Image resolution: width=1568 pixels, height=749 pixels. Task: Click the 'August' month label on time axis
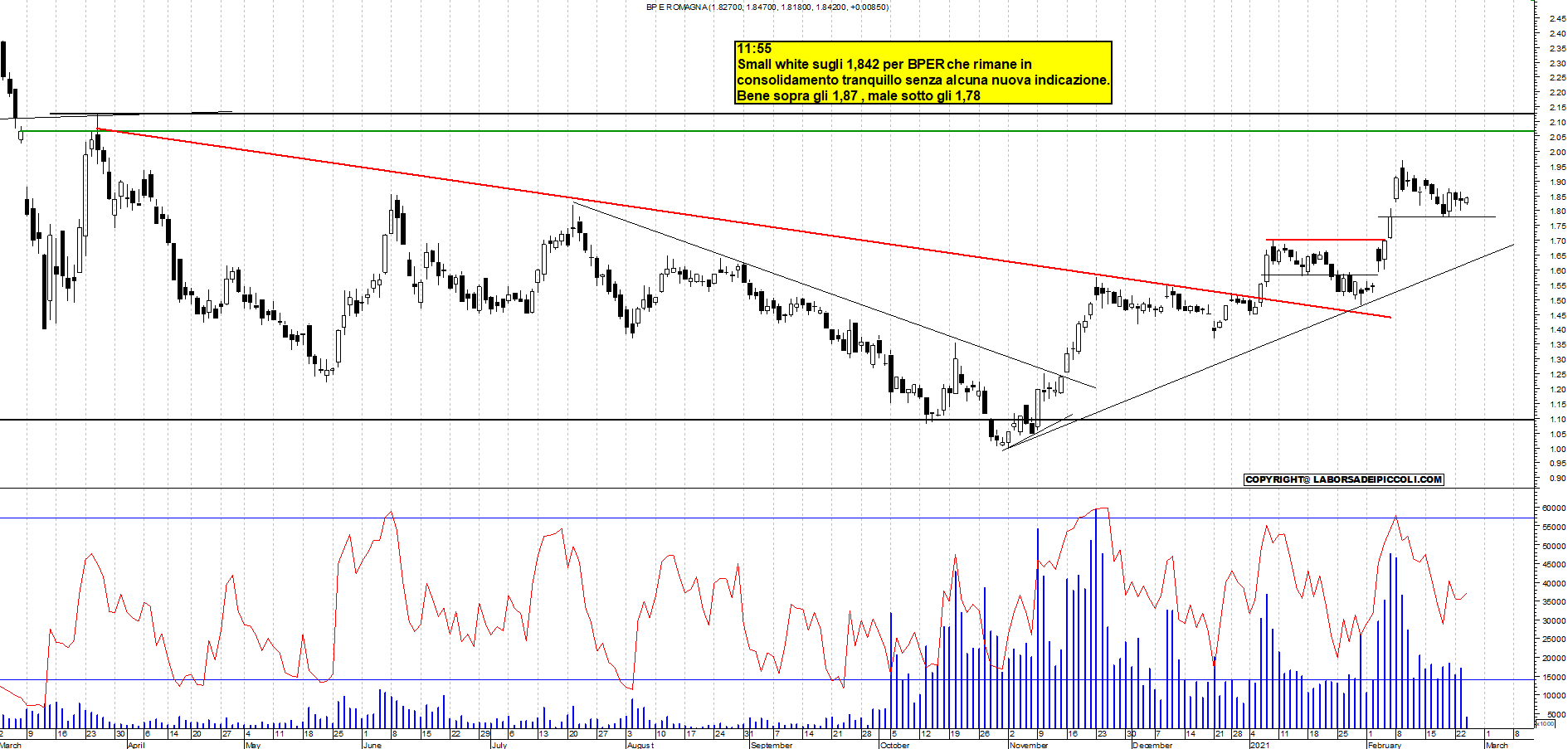[x=640, y=745]
